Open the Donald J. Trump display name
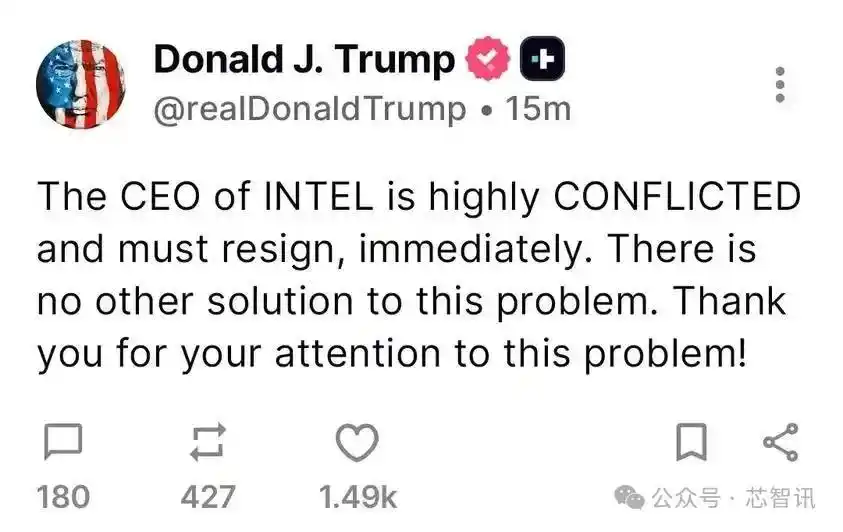 click(304, 59)
